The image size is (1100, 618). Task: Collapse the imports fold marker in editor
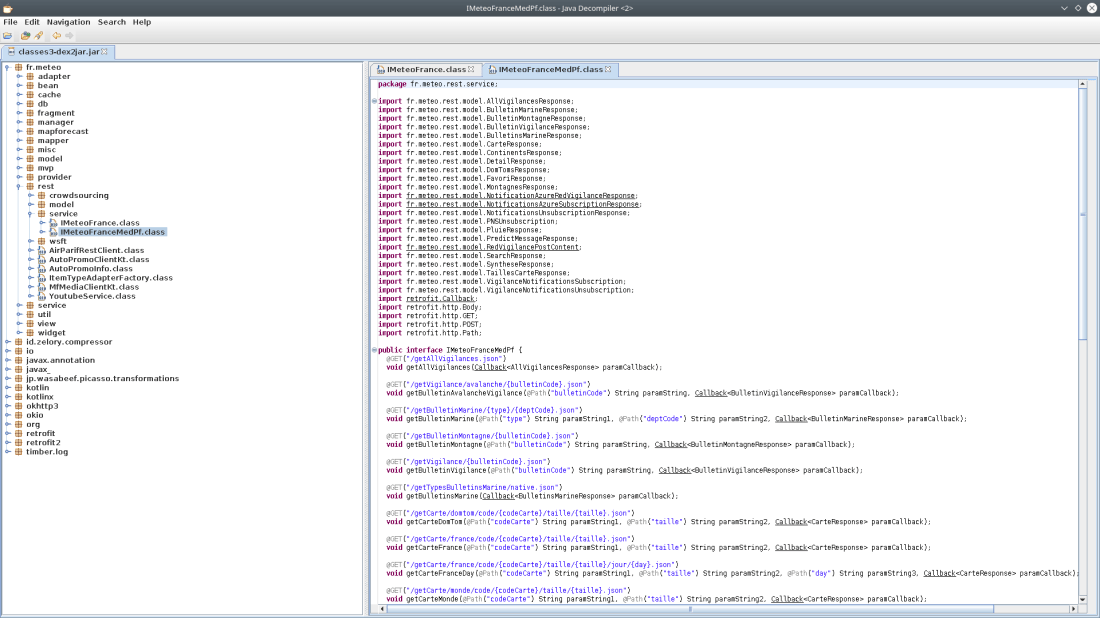pyautogui.click(x=374, y=101)
